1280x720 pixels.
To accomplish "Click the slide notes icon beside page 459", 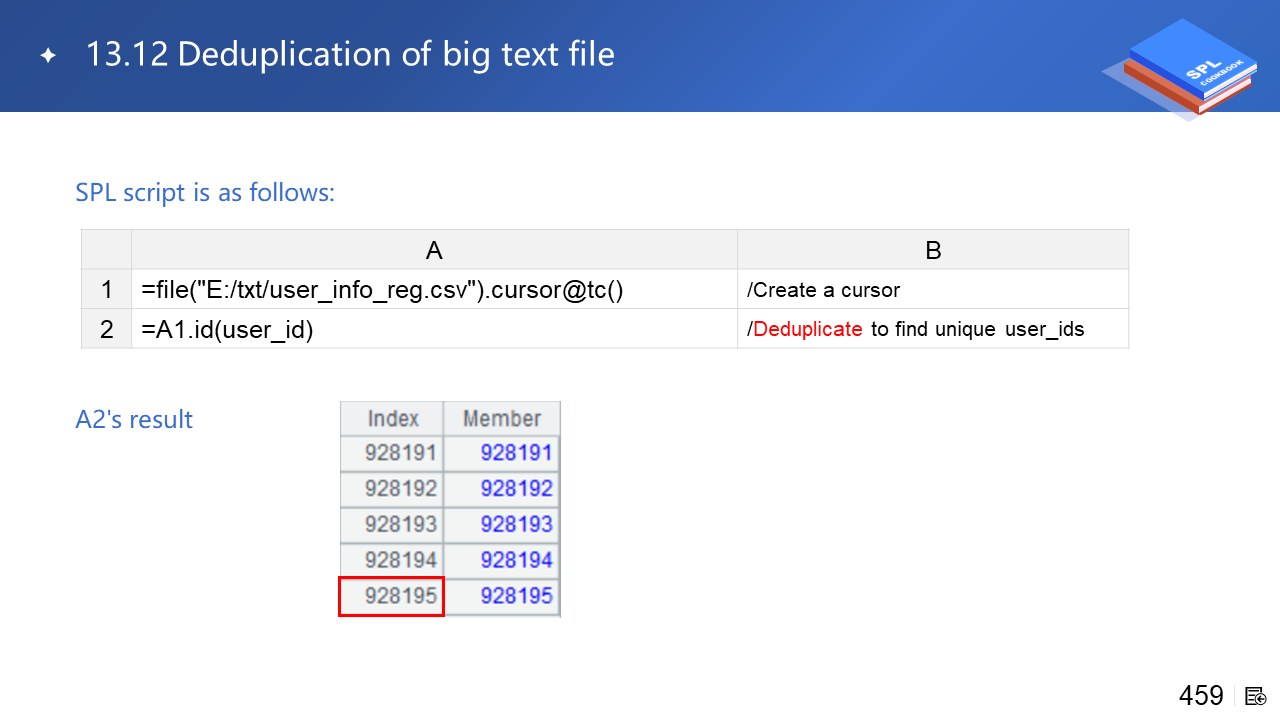I will pos(1256,695).
